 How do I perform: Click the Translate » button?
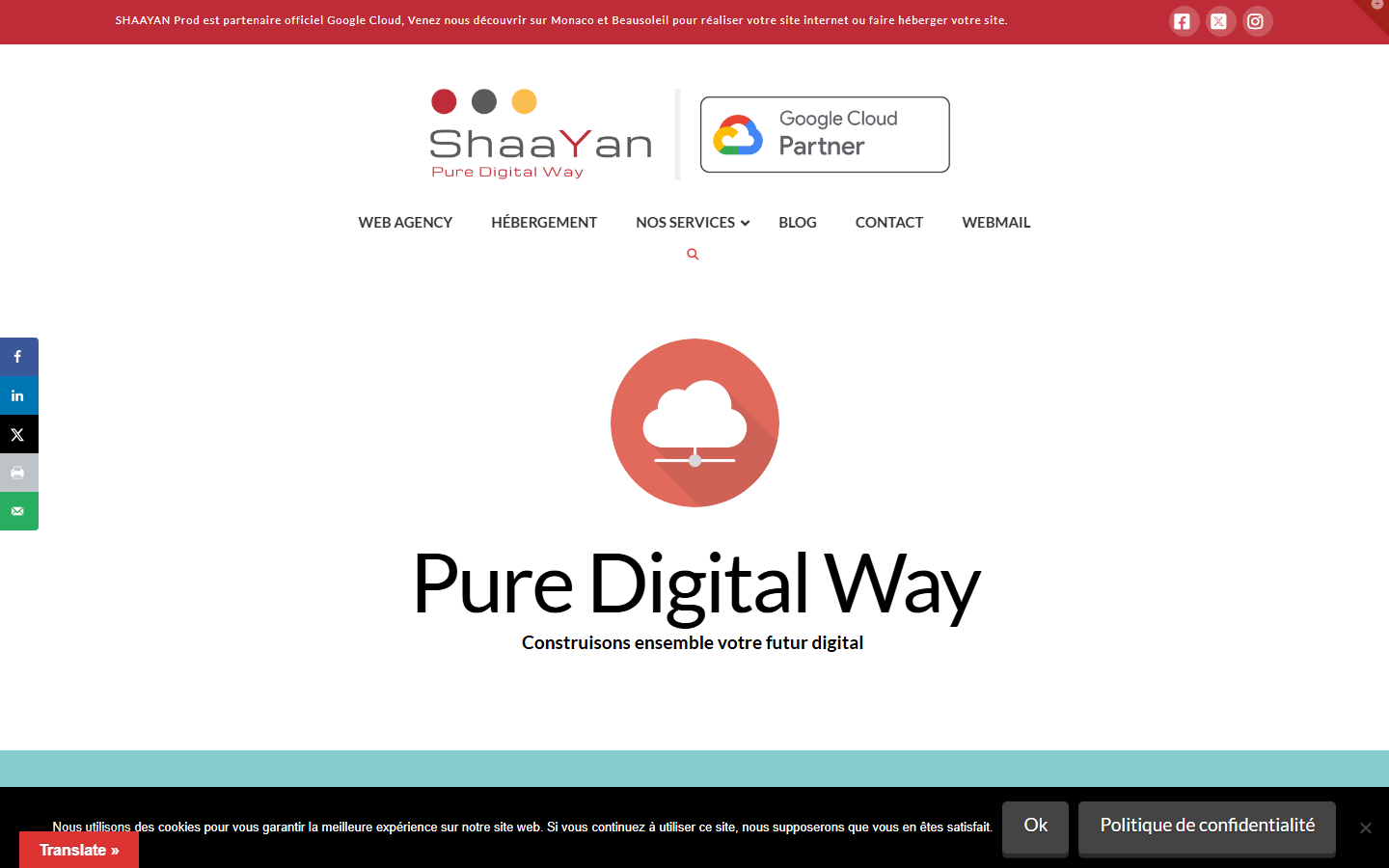click(x=79, y=850)
